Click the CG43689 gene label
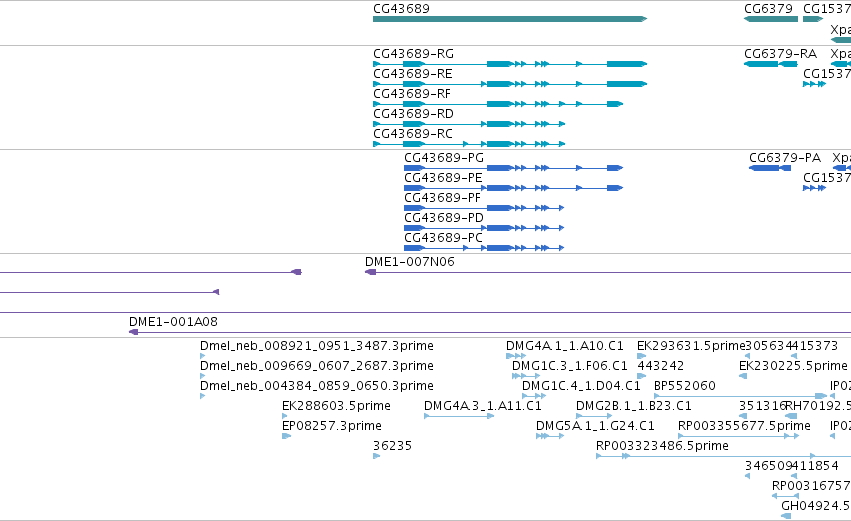The width and height of the screenshot is (851, 521). (401, 9)
